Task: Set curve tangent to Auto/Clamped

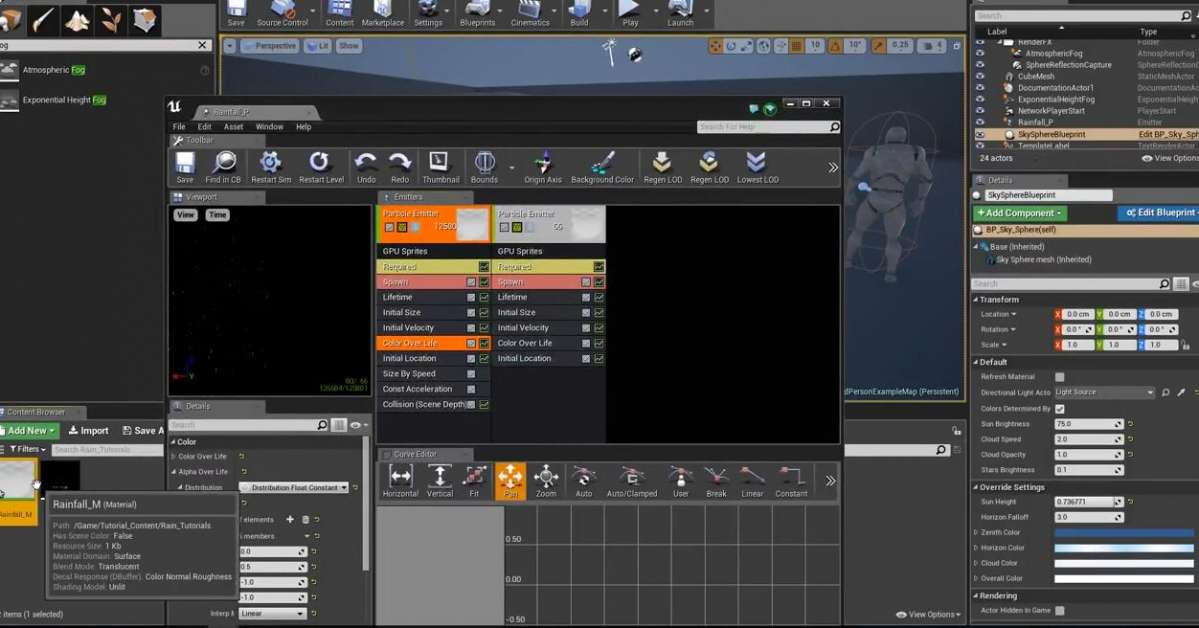Action: 632,481
